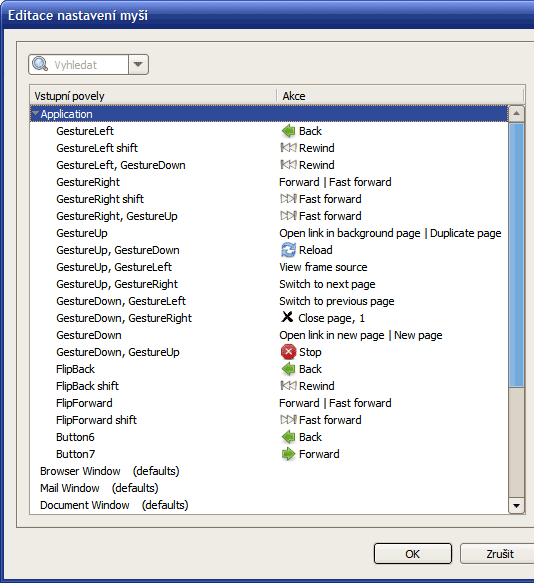Click the red Stop icon
Image resolution: width=534 pixels, height=583 pixels.
pos(288,352)
